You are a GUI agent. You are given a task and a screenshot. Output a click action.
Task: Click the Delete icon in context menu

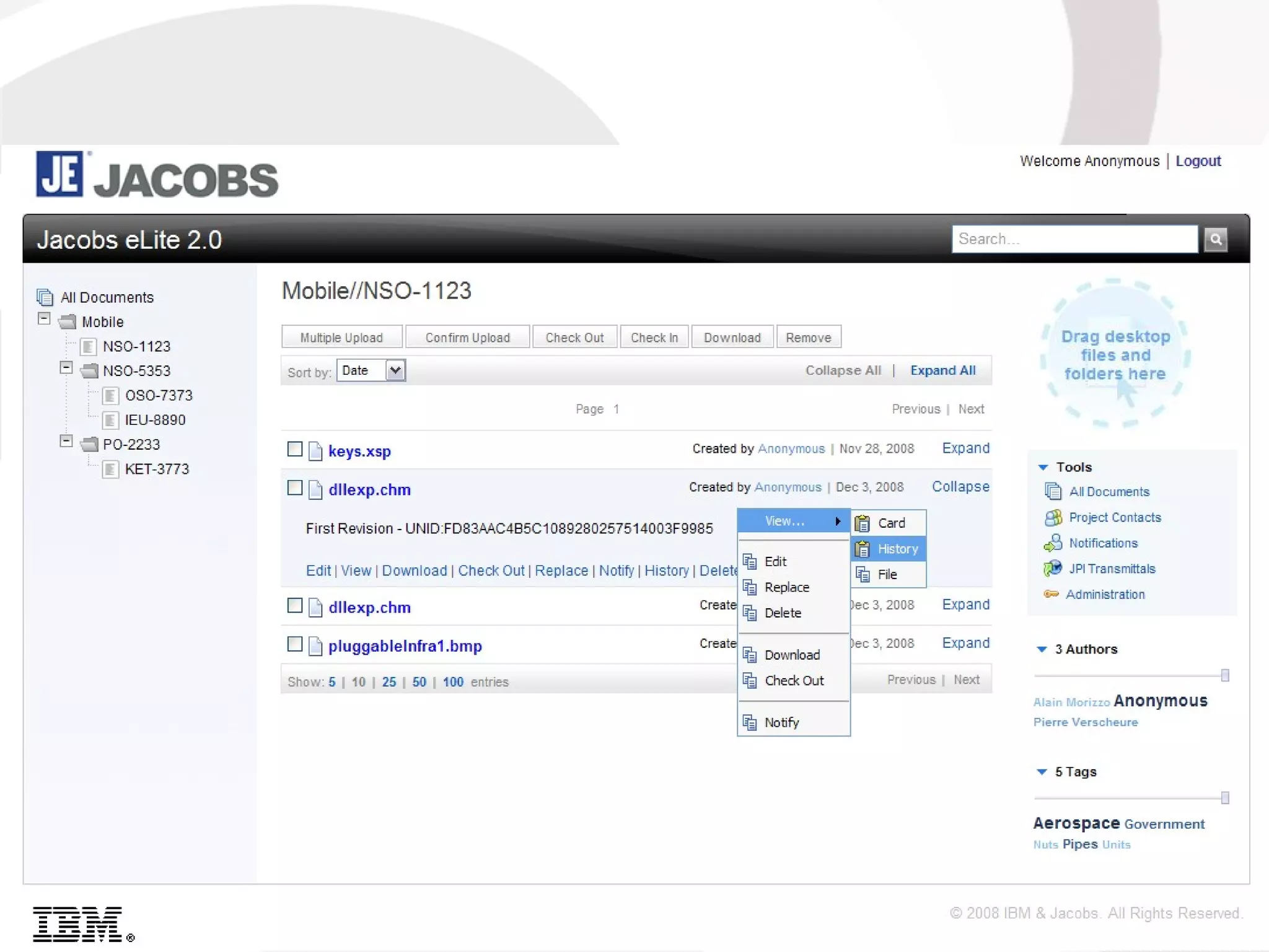pos(750,613)
